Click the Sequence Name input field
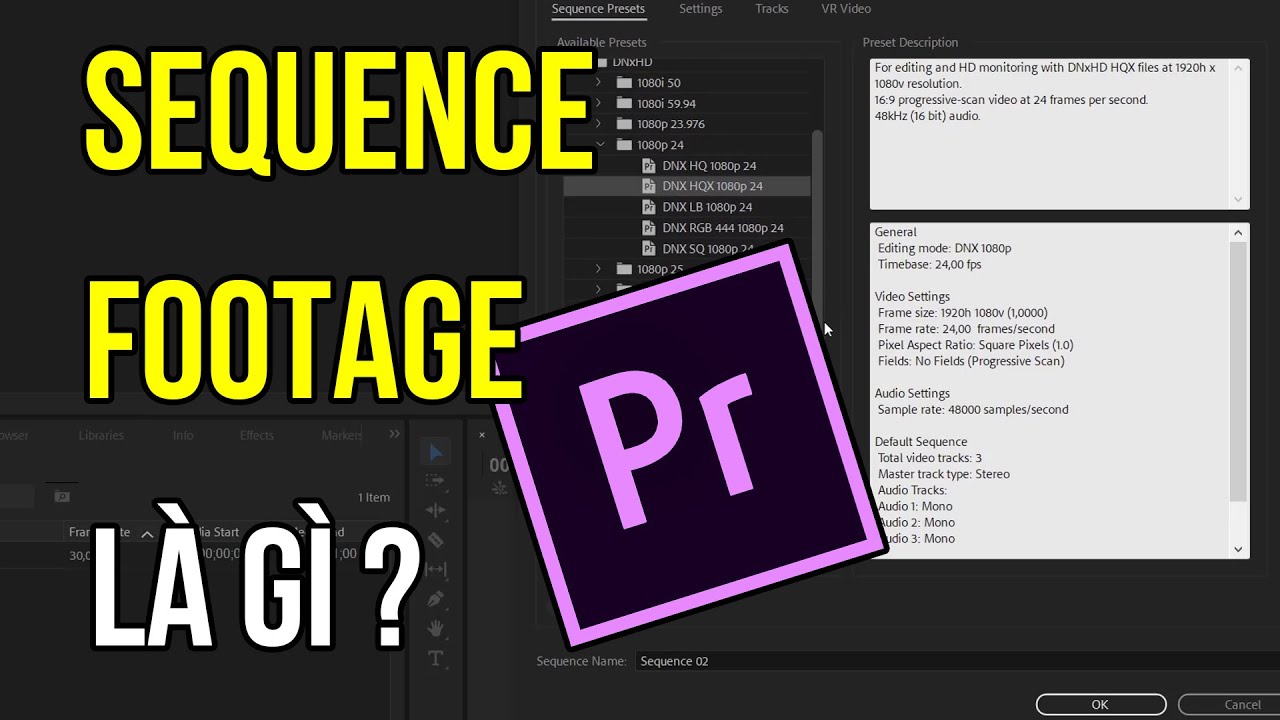This screenshot has height=720, width=1280. [x=957, y=661]
